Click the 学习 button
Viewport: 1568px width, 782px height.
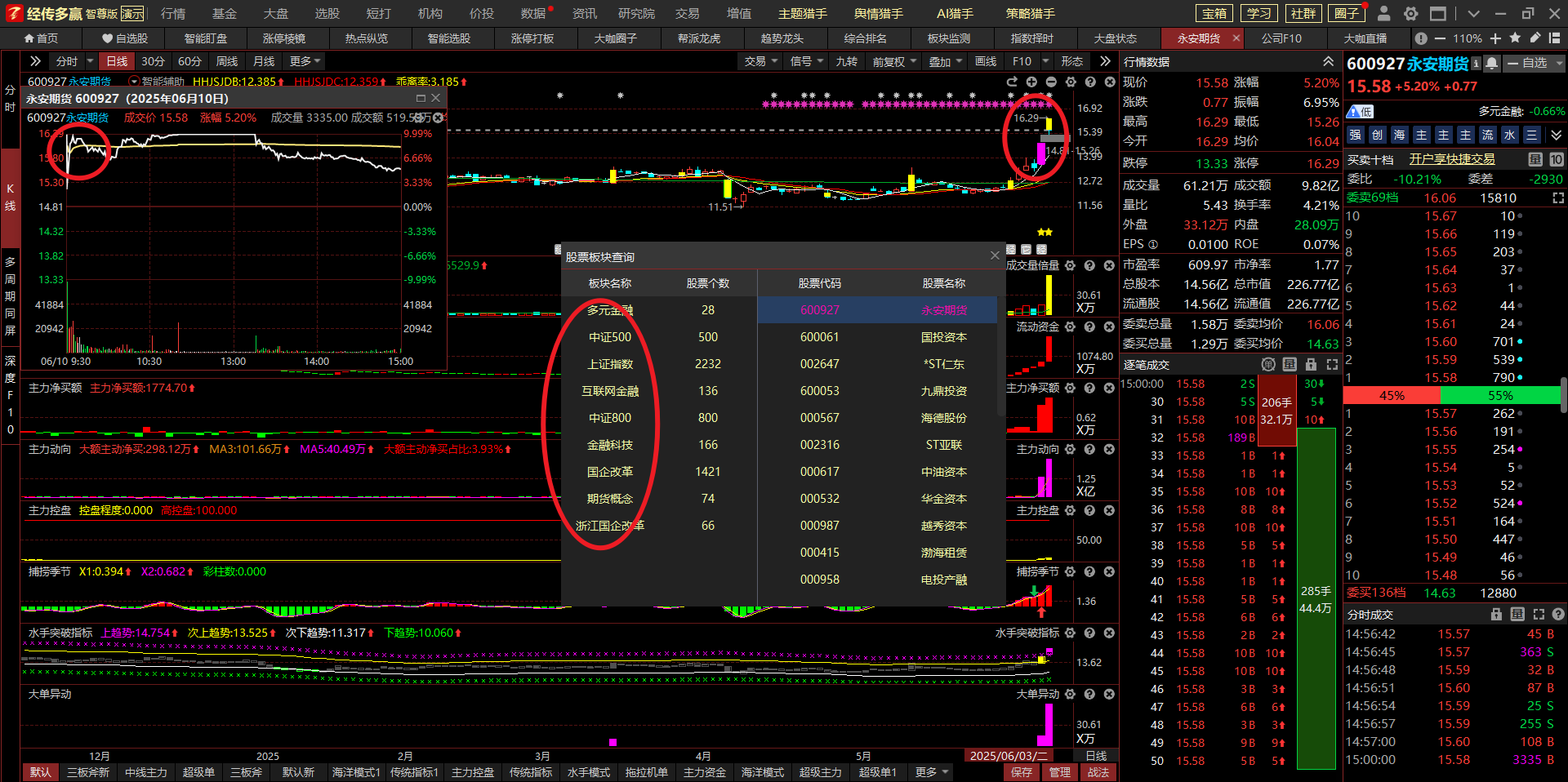[x=1258, y=13]
